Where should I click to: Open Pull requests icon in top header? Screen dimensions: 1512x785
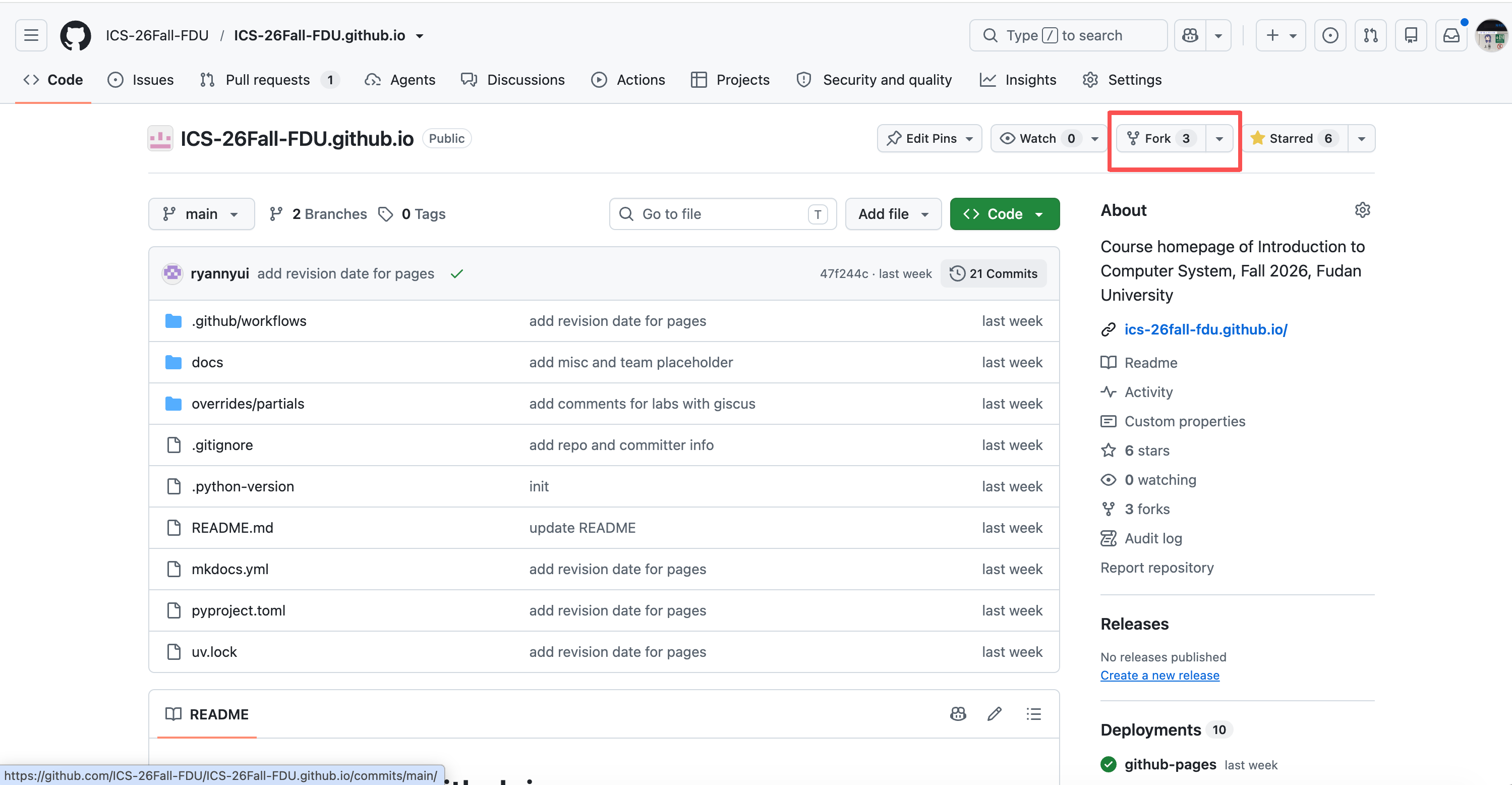tap(1371, 35)
